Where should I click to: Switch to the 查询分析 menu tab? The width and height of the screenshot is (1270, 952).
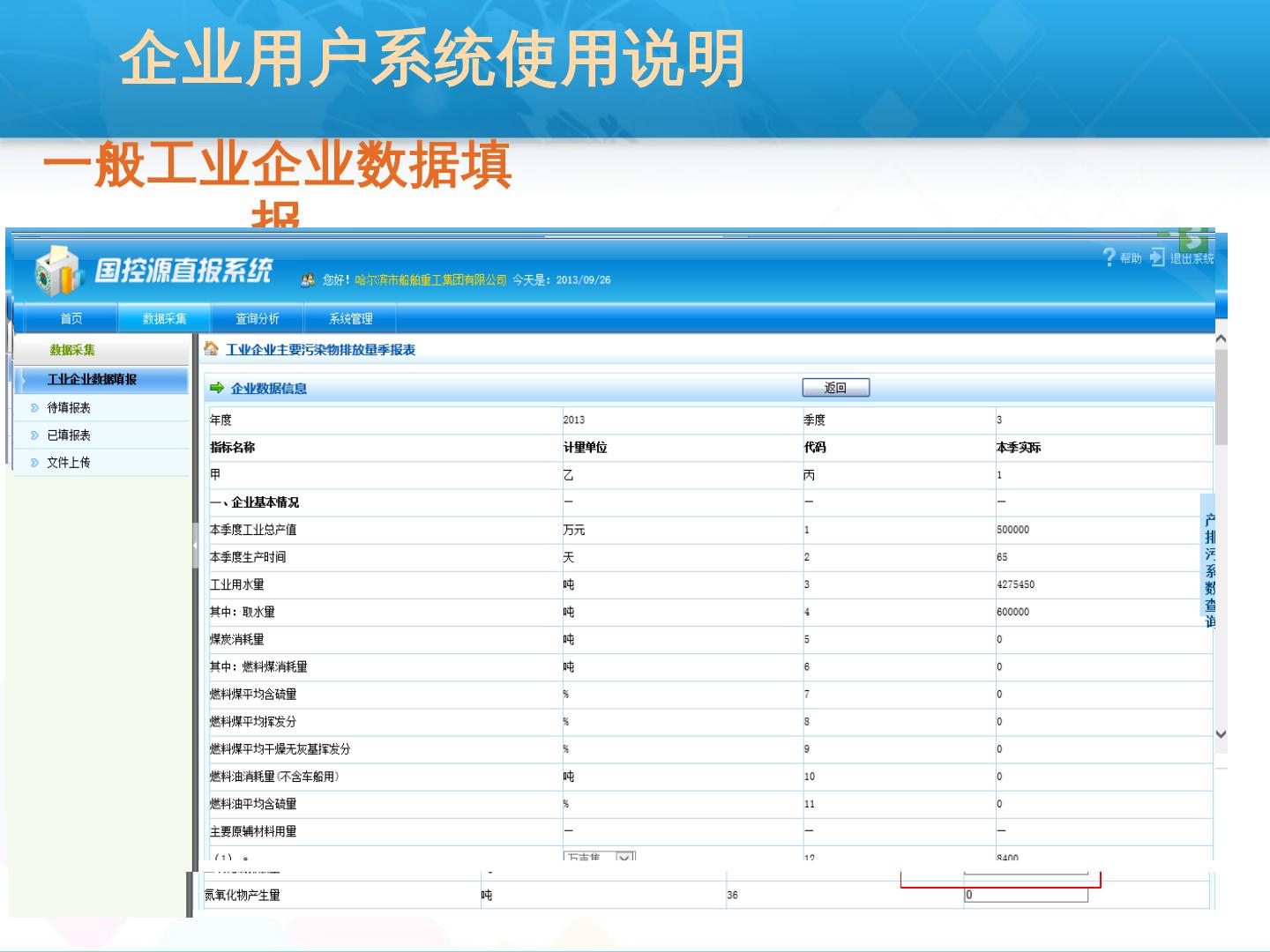point(257,318)
